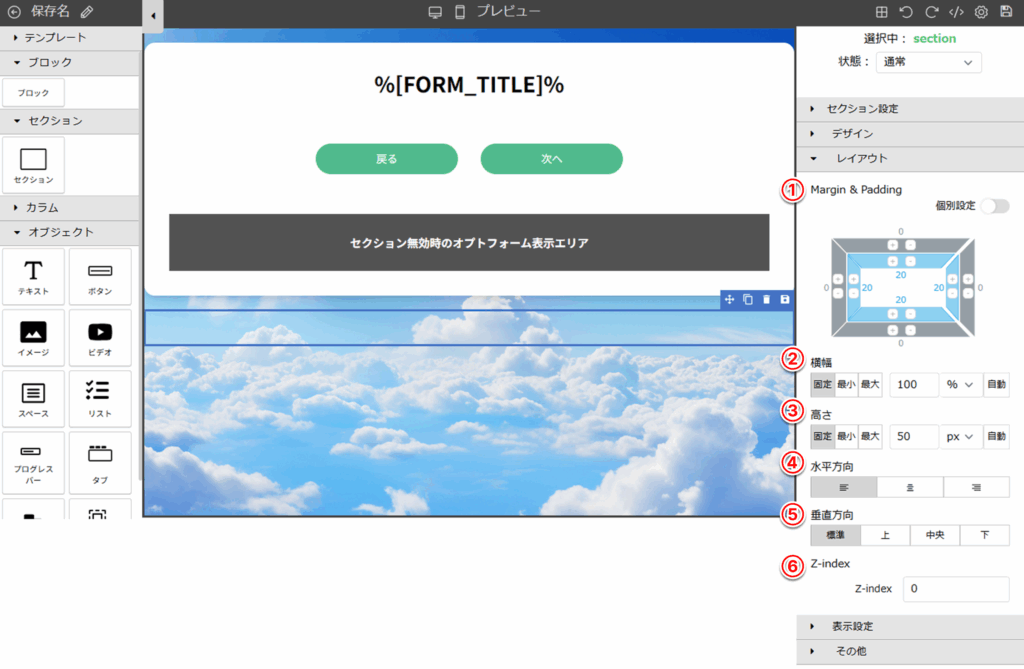Click the 自動 button for 高さ
The image size is (1024, 669).
996,437
